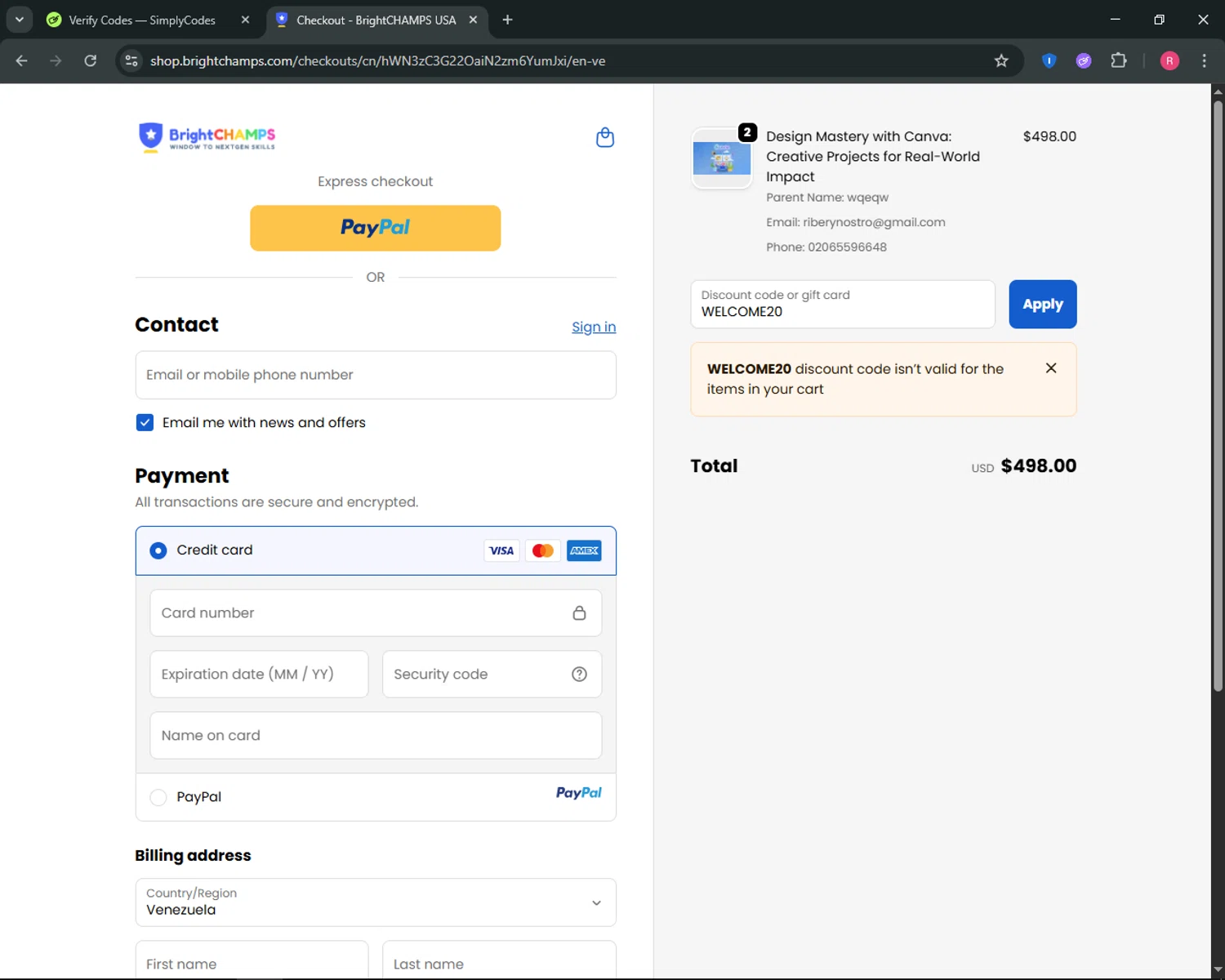
Task: Click the Design Mastery product thumbnail
Action: click(x=722, y=158)
